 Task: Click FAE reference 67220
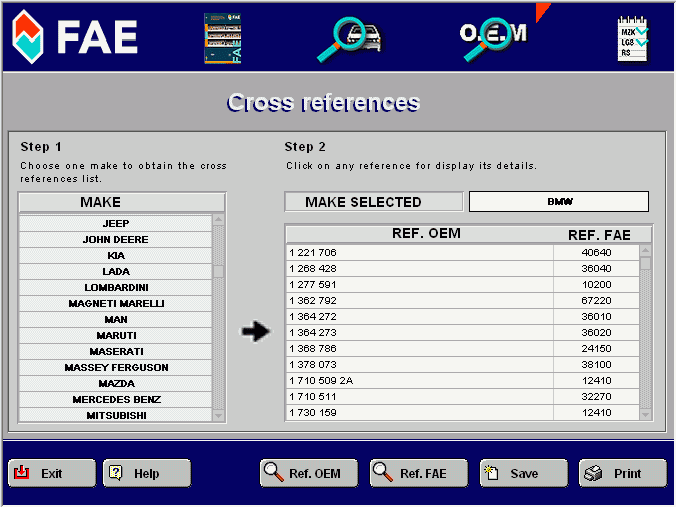[x=596, y=300]
